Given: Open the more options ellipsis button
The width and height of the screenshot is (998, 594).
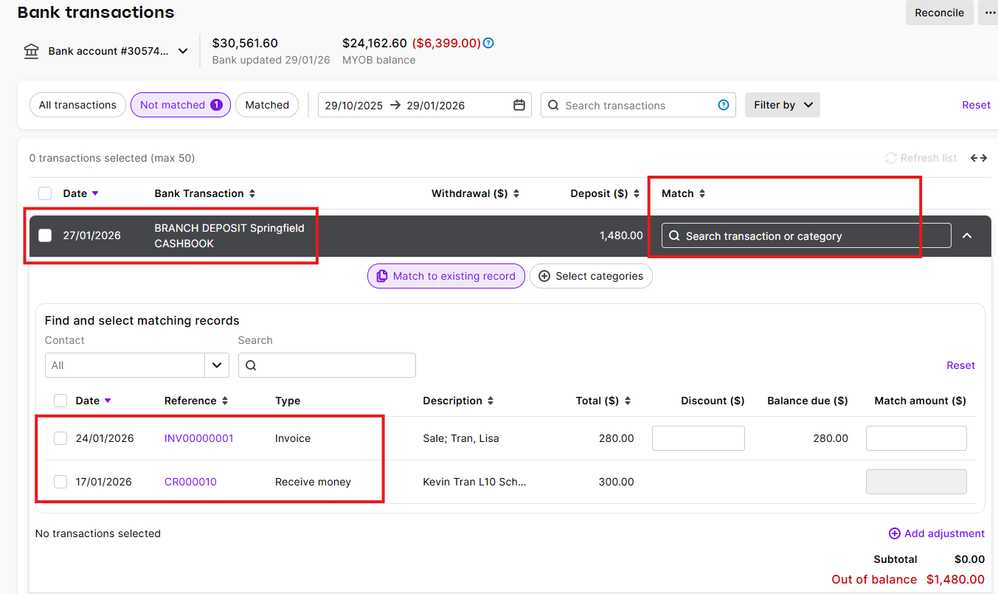Looking at the screenshot, I should point(986,13).
